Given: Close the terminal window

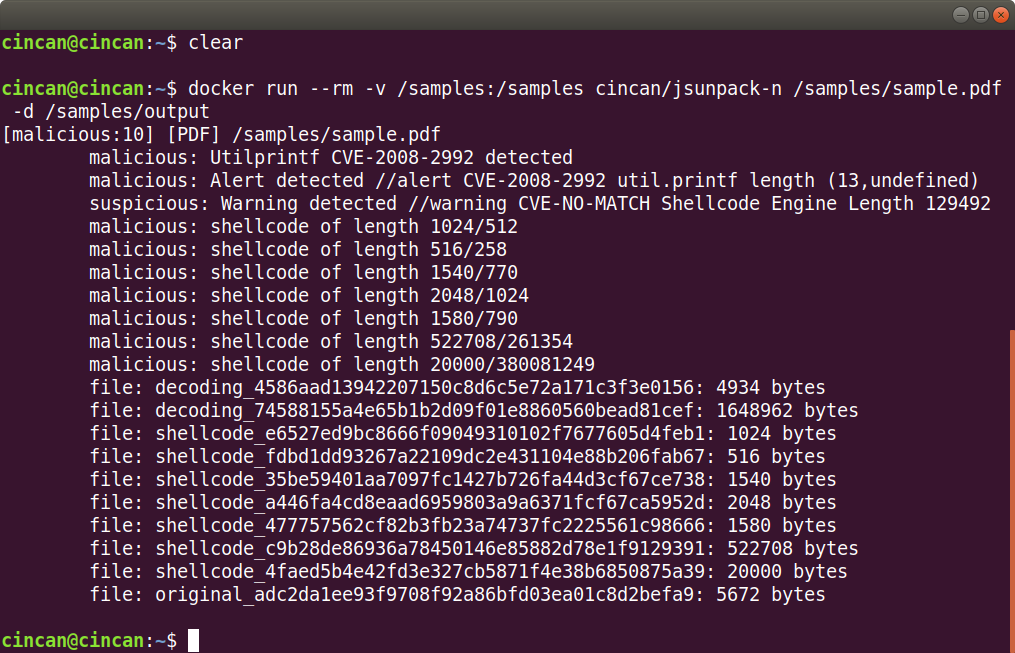Looking at the screenshot, I should (1001, 14).
